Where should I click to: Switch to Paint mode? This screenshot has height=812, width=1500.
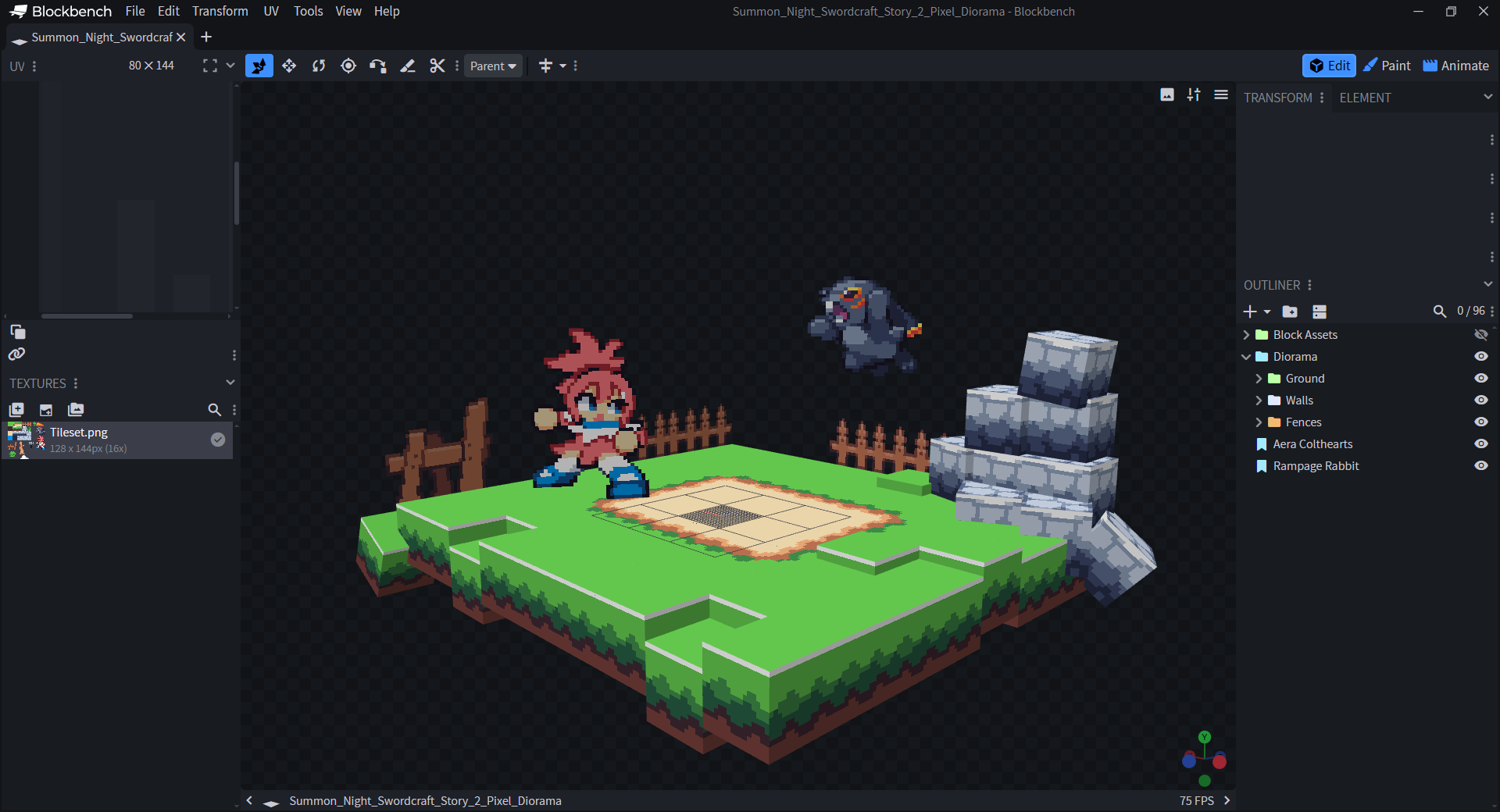(x=1387, y=66)
